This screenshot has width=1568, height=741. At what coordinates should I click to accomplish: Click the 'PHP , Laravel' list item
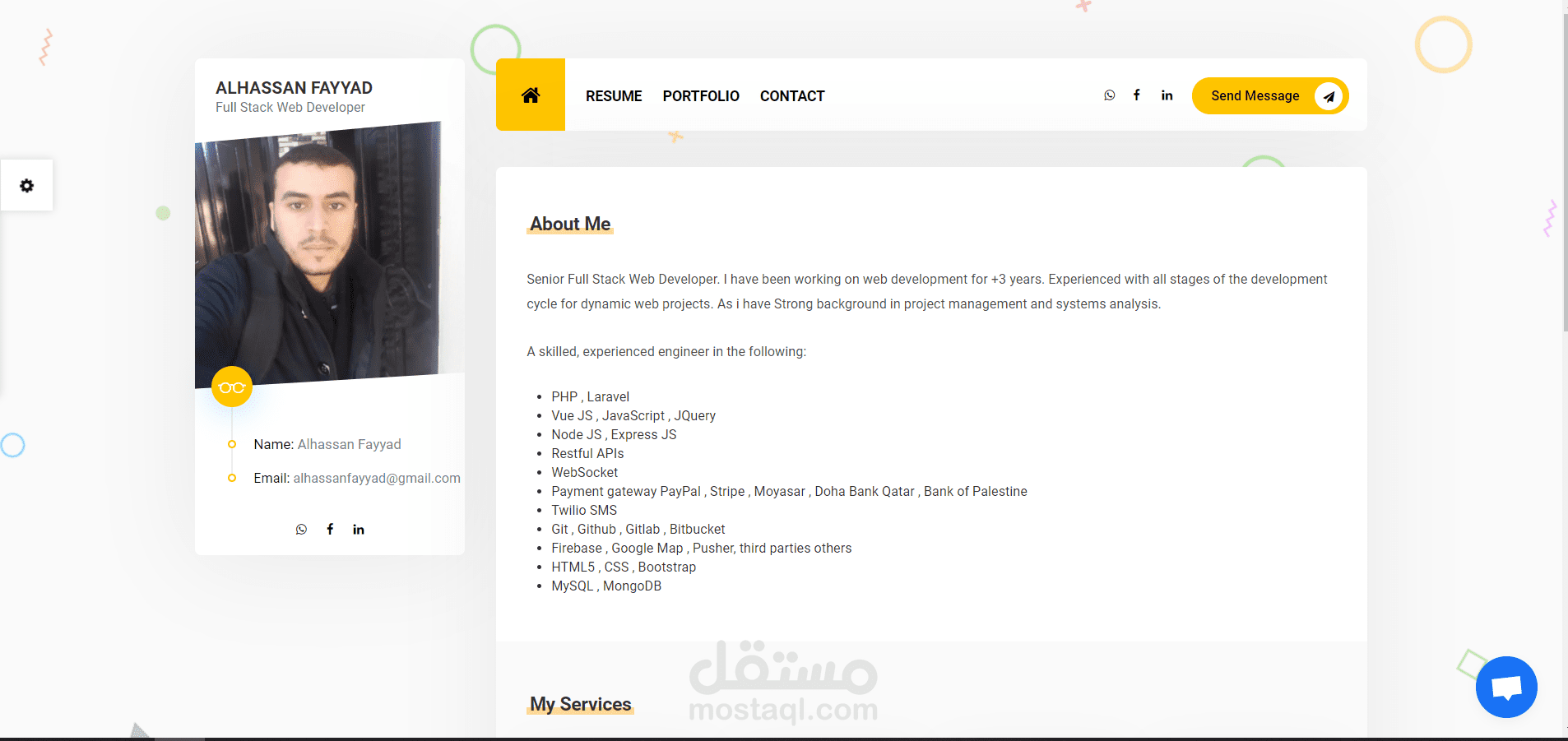click(591, 396)
